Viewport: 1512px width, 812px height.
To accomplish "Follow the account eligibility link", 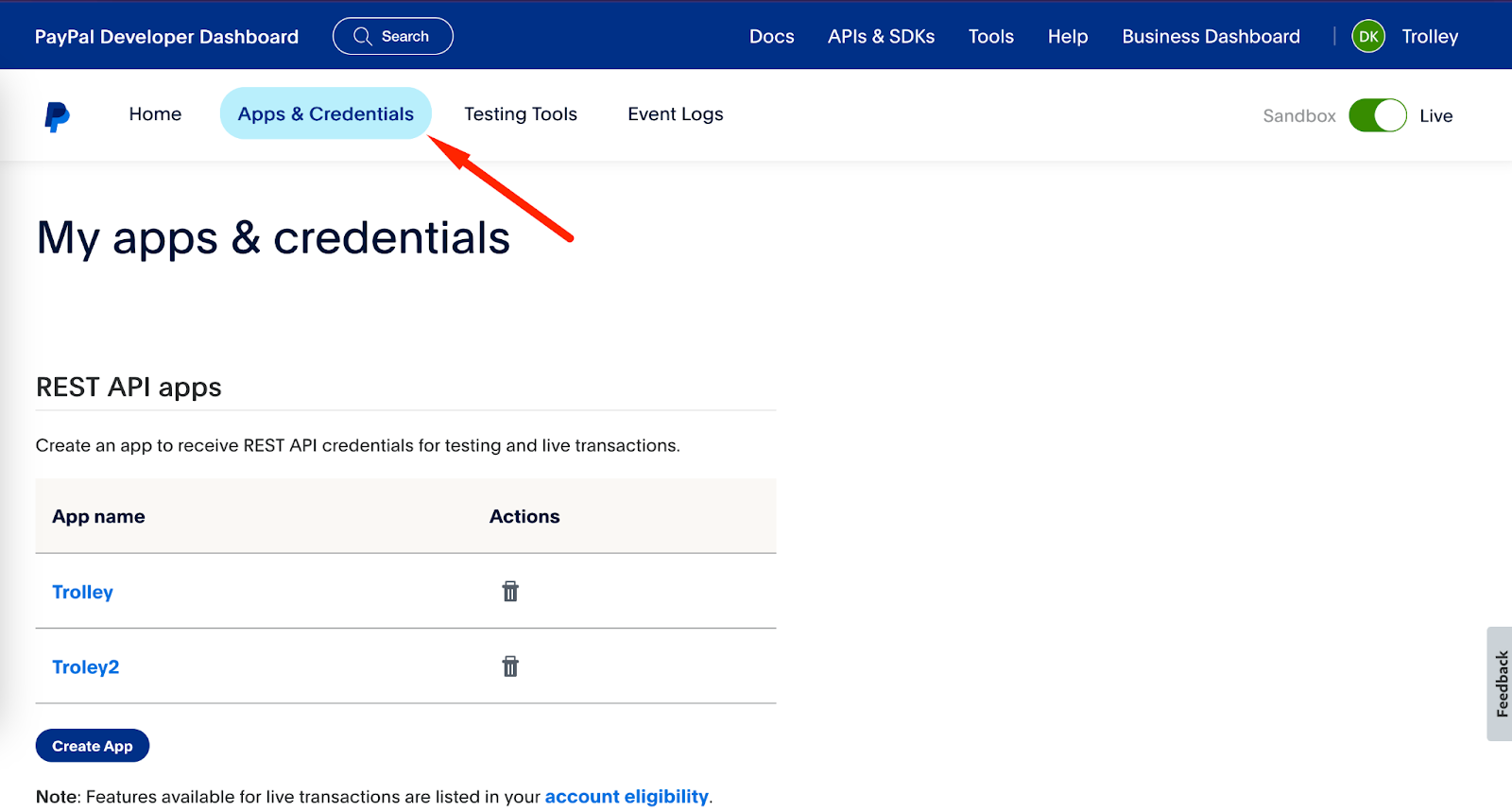I will [x=626, y=797].
